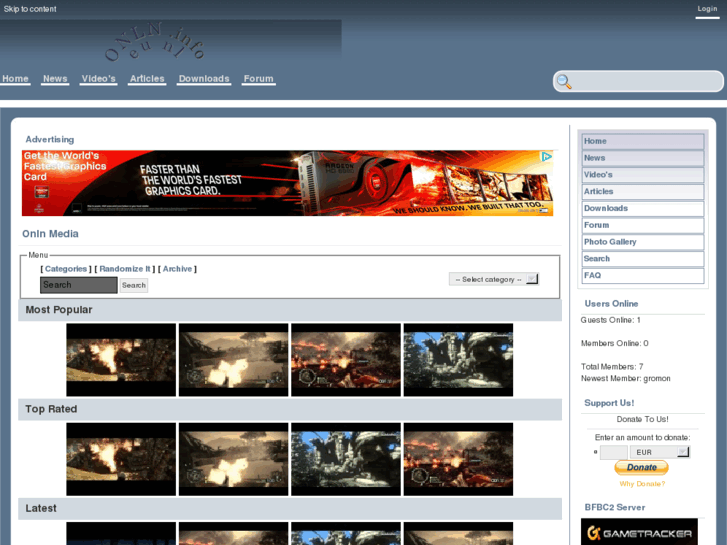Open second Most Popular video thumbnail
727x545 pixels.
point(233,360)
